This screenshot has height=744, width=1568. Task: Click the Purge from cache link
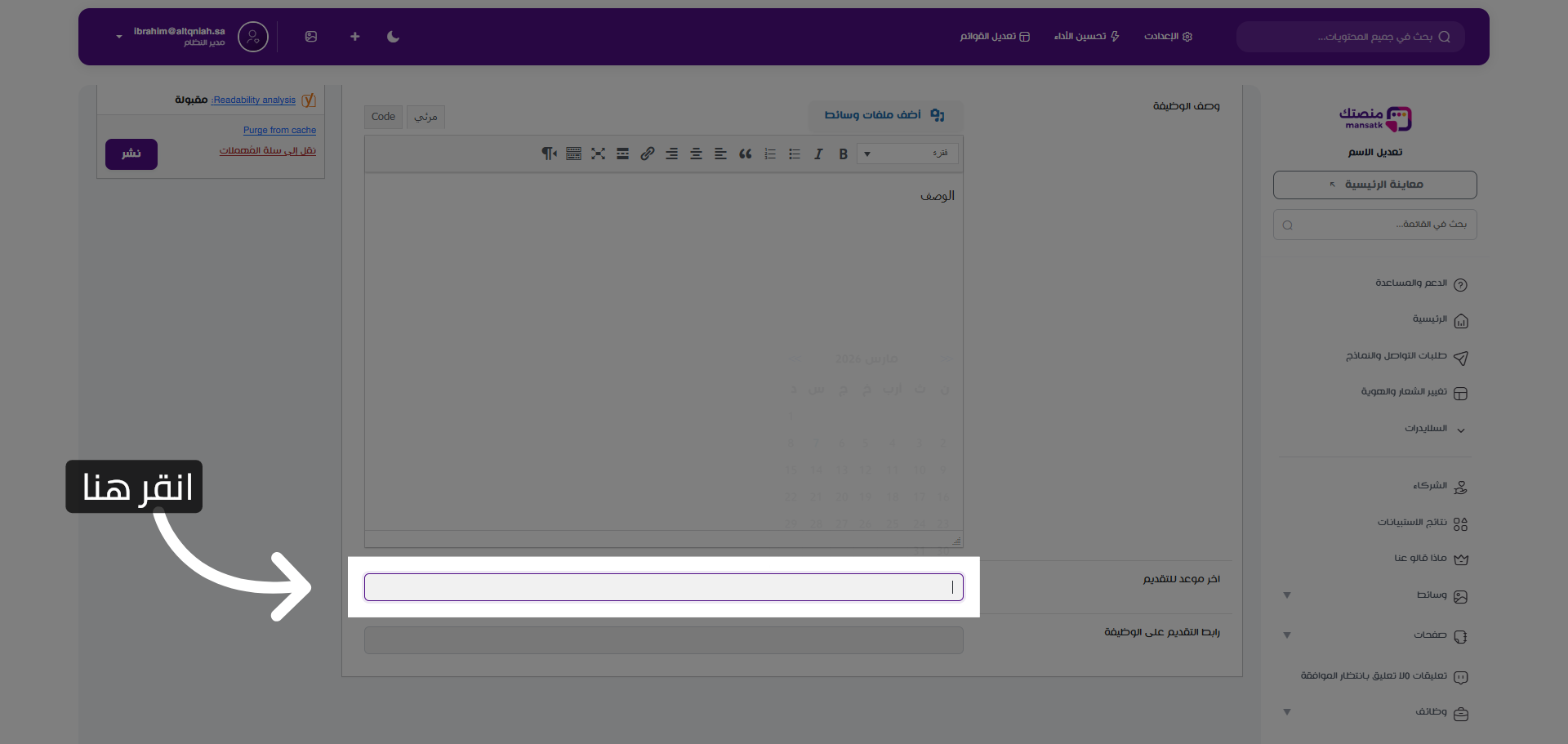(x=279, y=130)
